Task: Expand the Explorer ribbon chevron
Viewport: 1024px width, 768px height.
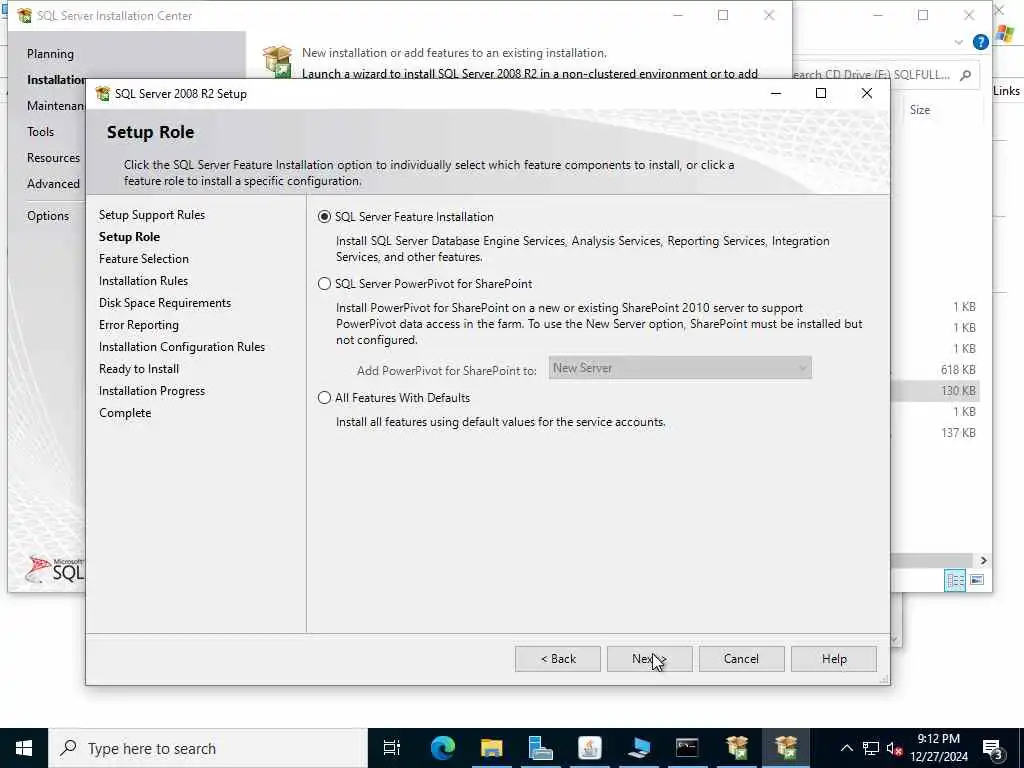Action: (959, 42)
